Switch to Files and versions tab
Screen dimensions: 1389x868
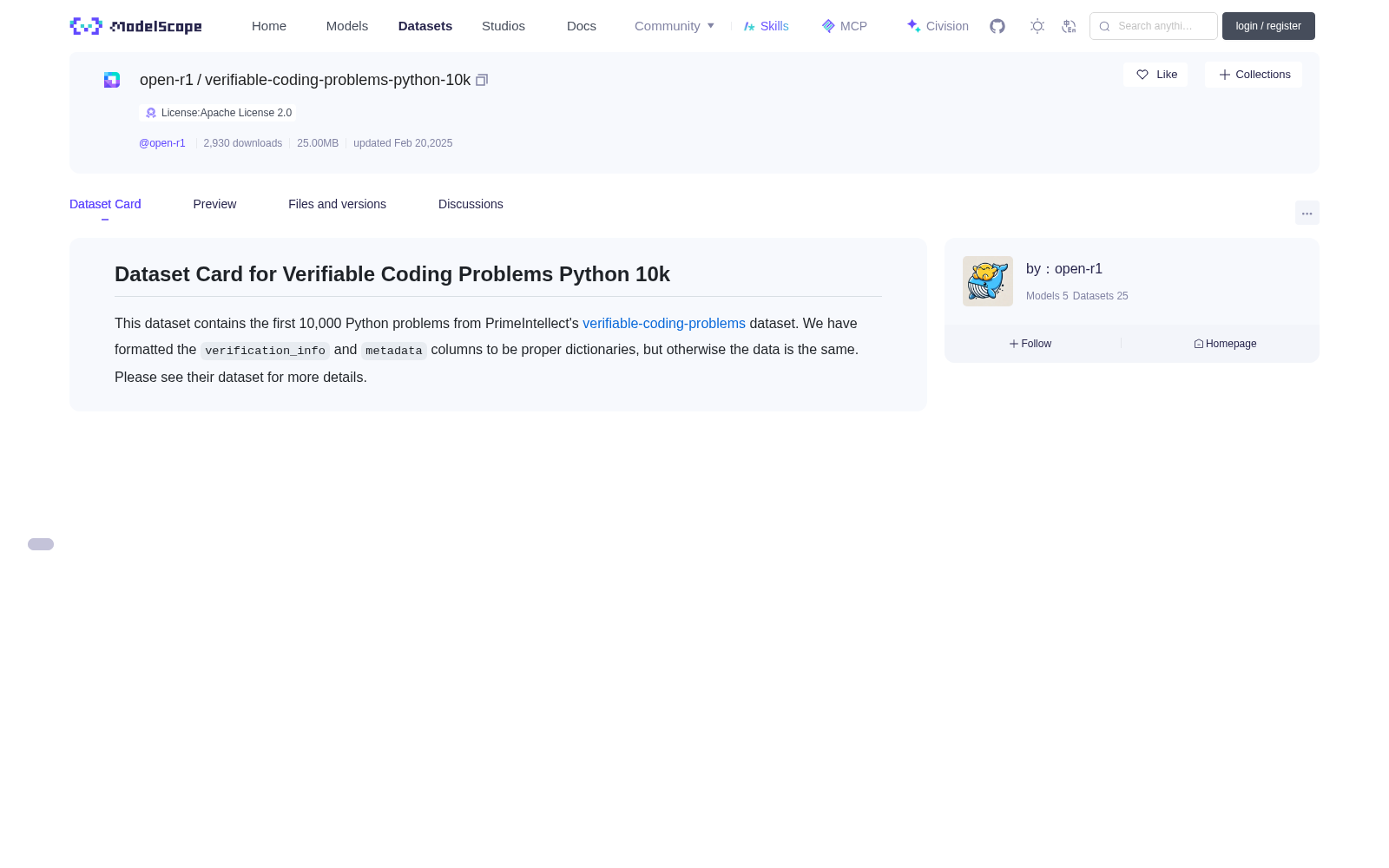coord(337,204)
